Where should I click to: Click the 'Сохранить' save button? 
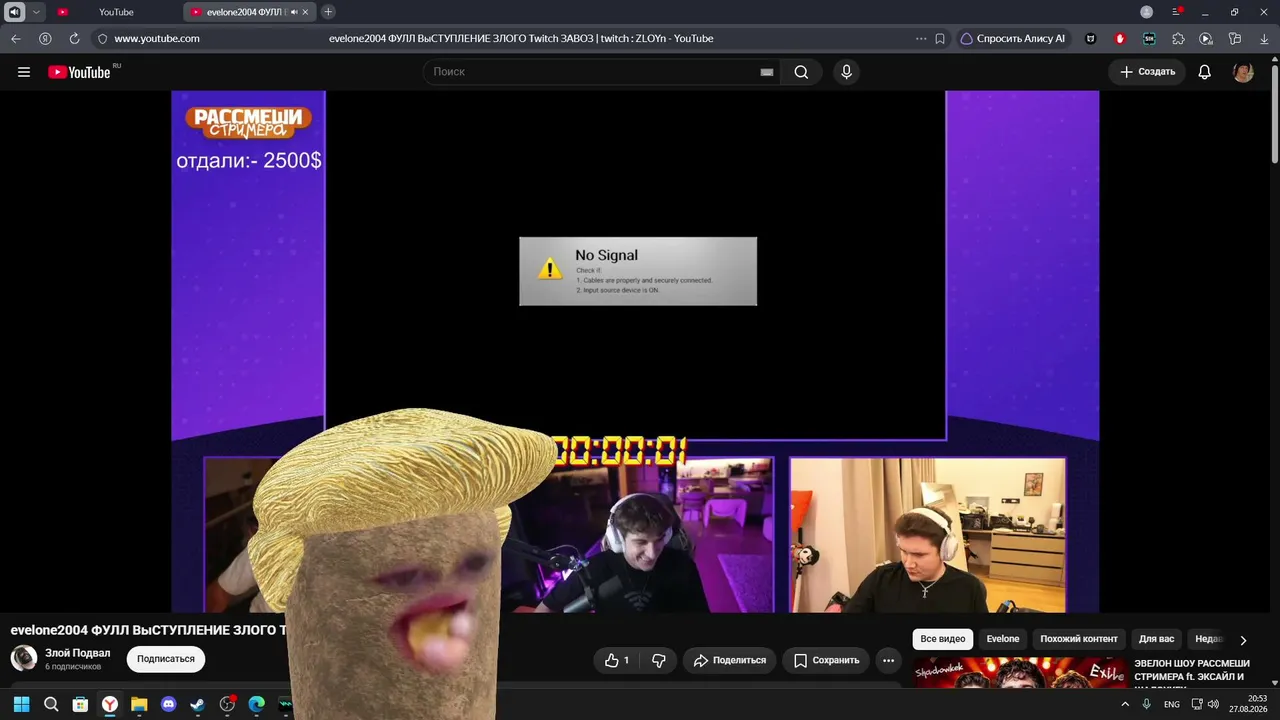click(x=826, y=660)
